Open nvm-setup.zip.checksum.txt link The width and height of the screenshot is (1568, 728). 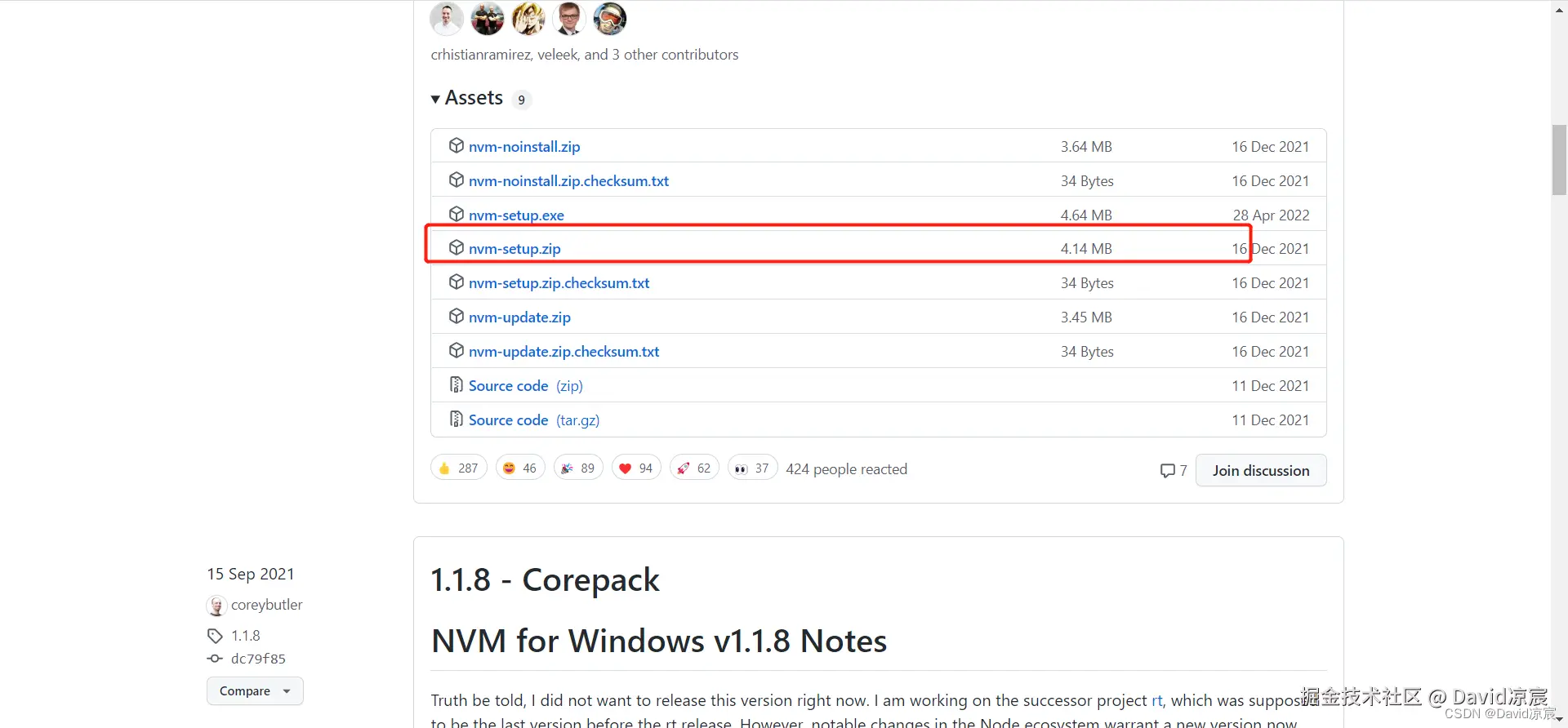point(559,283)
